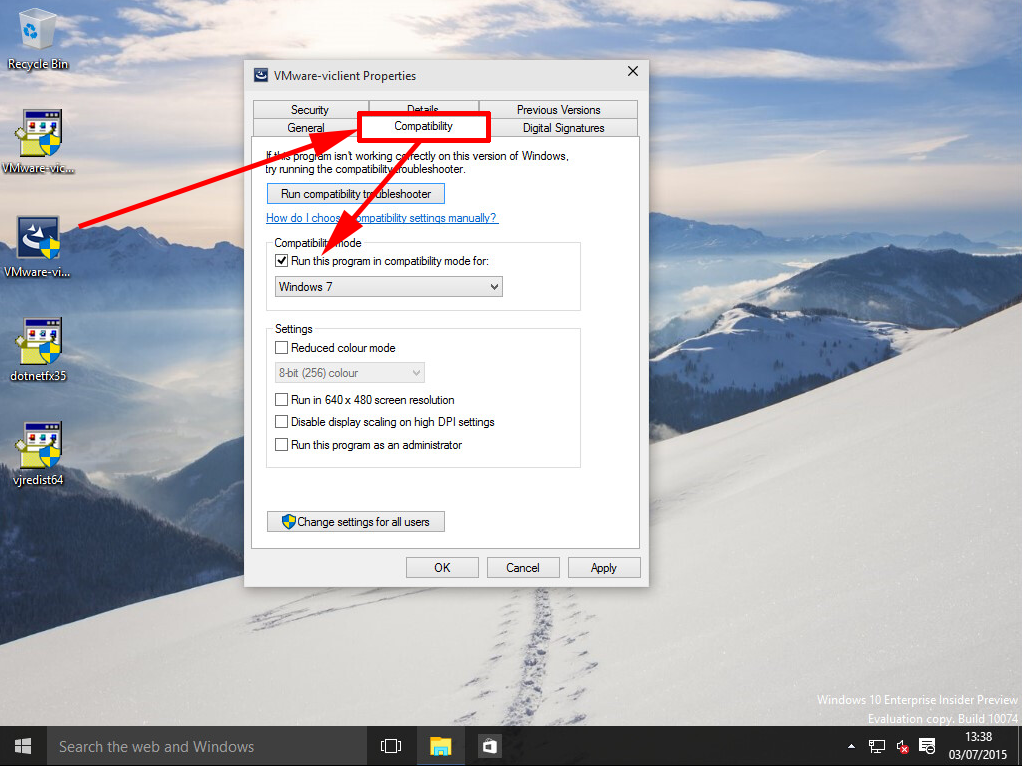1022x766 pixels.
Task: Click the Cancel button
Action: 523,568
